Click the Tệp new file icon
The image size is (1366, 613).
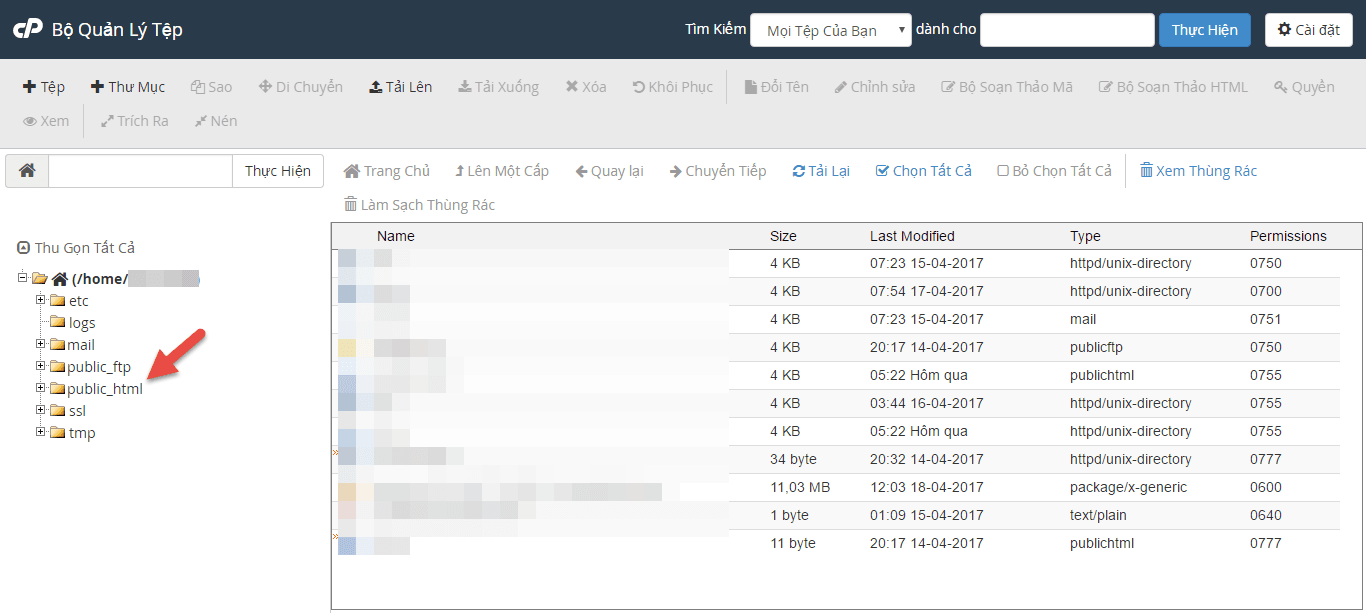pos(30,87)
